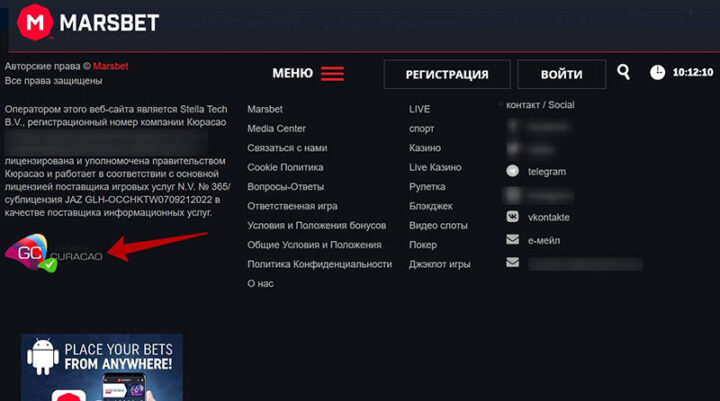This screenshot has height=401, width=720.
Task: Open Джекпот игры link
Action: click(x=439, y=264)
